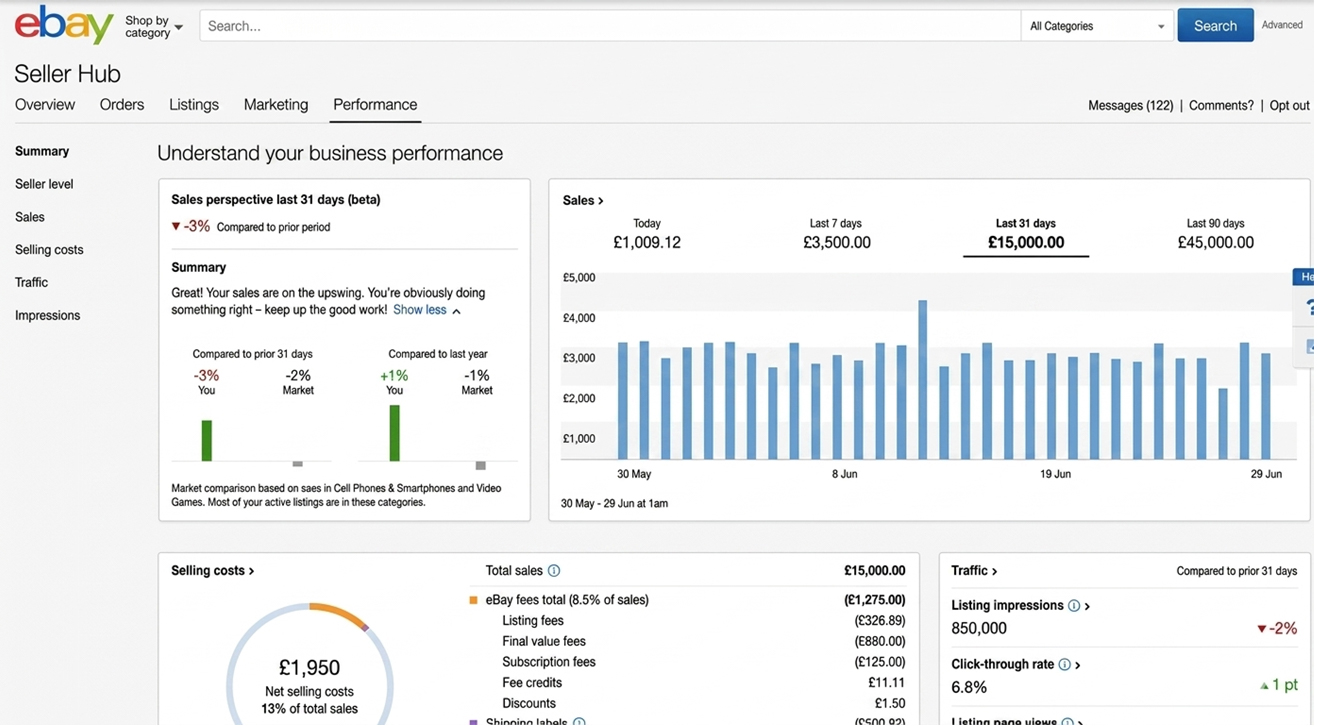Click the +1% You figure compared to last year
1317x726 pixels.
(x=394, y=376)
